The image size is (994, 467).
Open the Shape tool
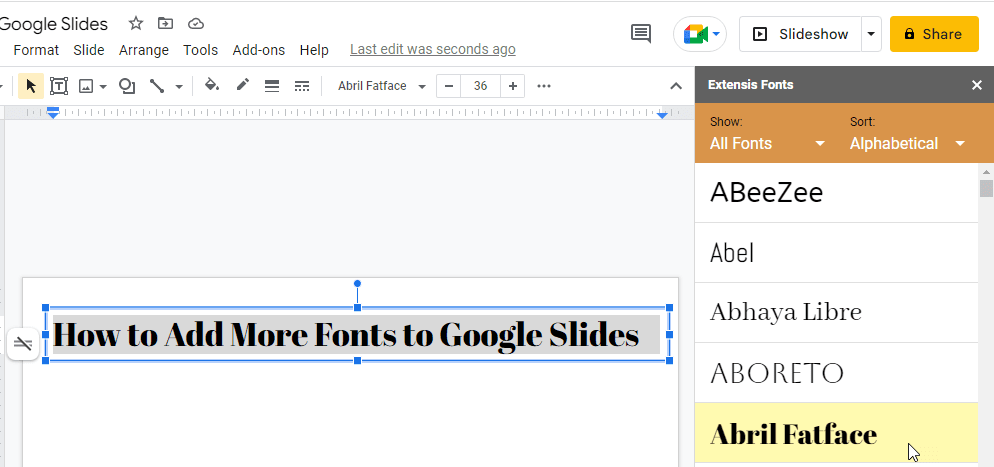(x=127, y=86)
